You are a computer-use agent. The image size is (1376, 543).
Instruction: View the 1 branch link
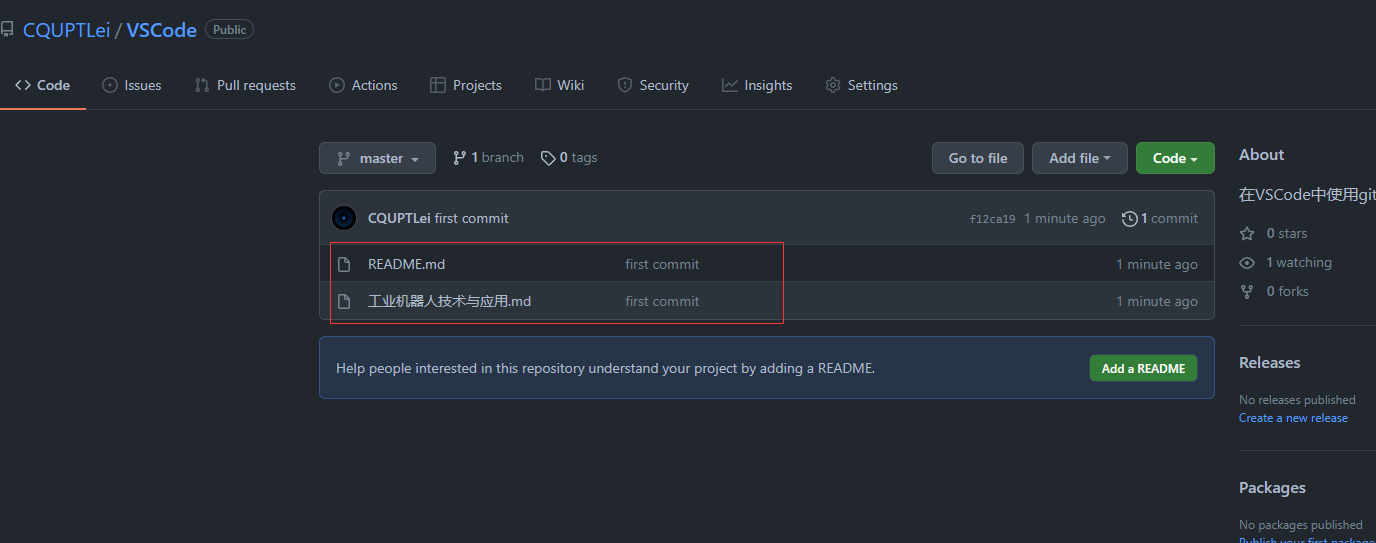point(488,157)
